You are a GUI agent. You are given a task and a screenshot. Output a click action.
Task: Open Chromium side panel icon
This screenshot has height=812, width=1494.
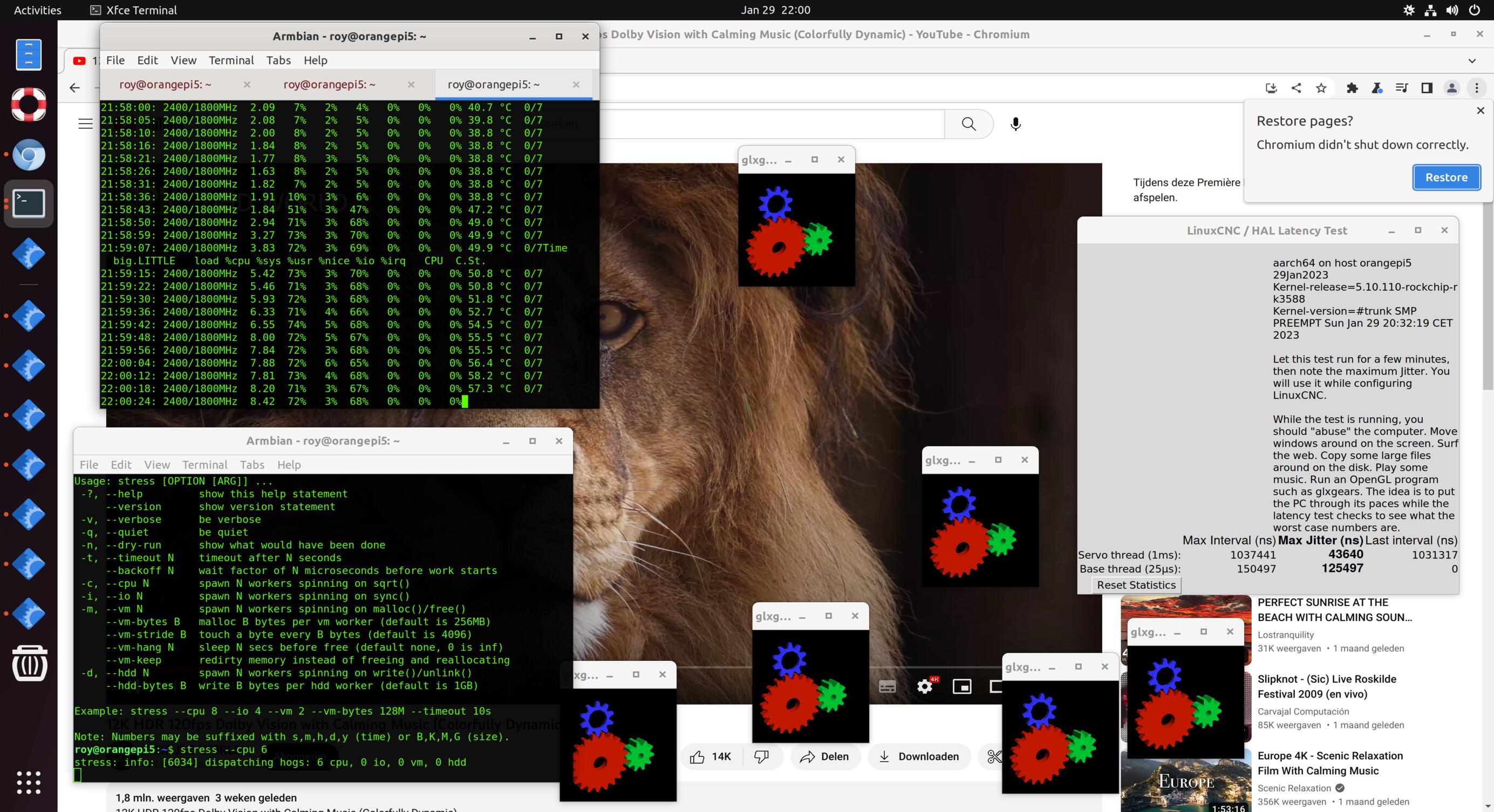1427,88
